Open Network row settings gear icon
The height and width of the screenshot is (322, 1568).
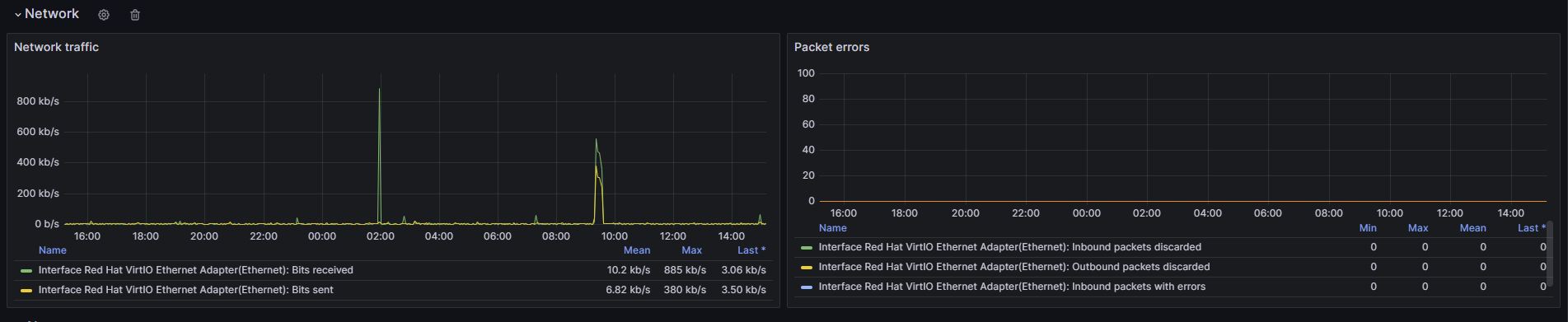click(x=104, y=15)
